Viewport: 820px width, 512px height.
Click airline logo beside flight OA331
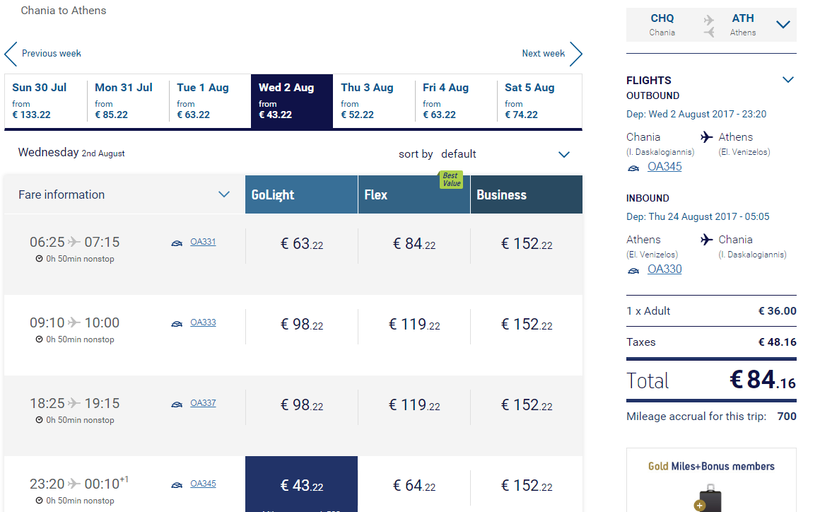177,242
